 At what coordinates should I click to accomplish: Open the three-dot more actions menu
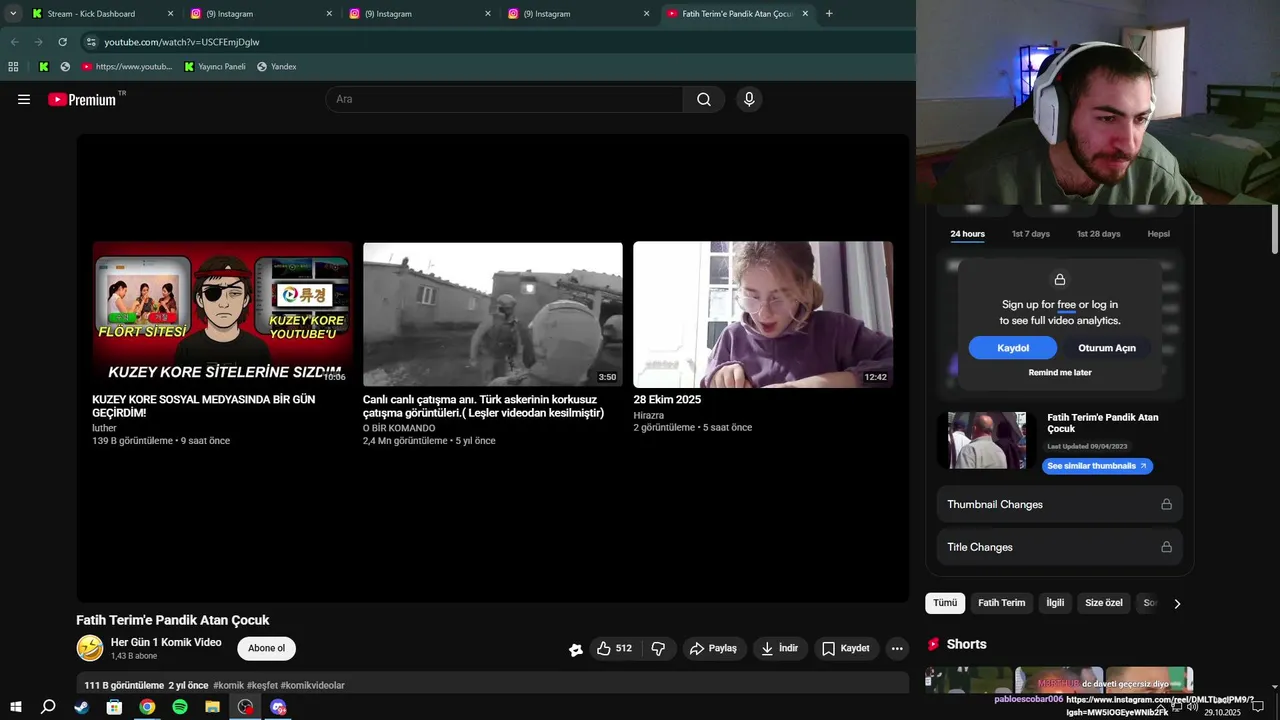(897, 648)
